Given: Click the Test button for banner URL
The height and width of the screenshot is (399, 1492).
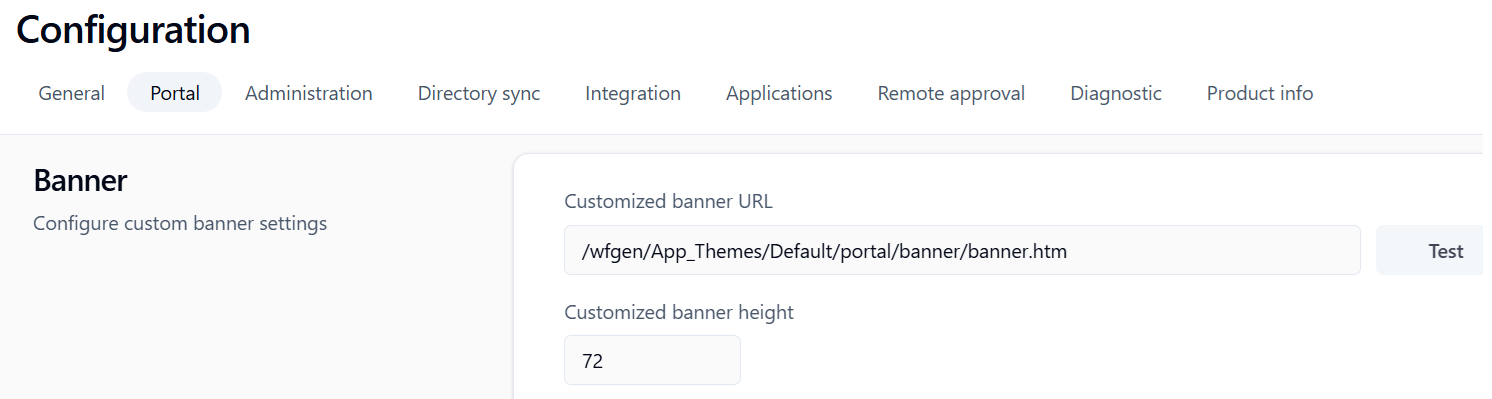Looking at the screenshot, I should pyautogui.click(x=1434, y=250).
